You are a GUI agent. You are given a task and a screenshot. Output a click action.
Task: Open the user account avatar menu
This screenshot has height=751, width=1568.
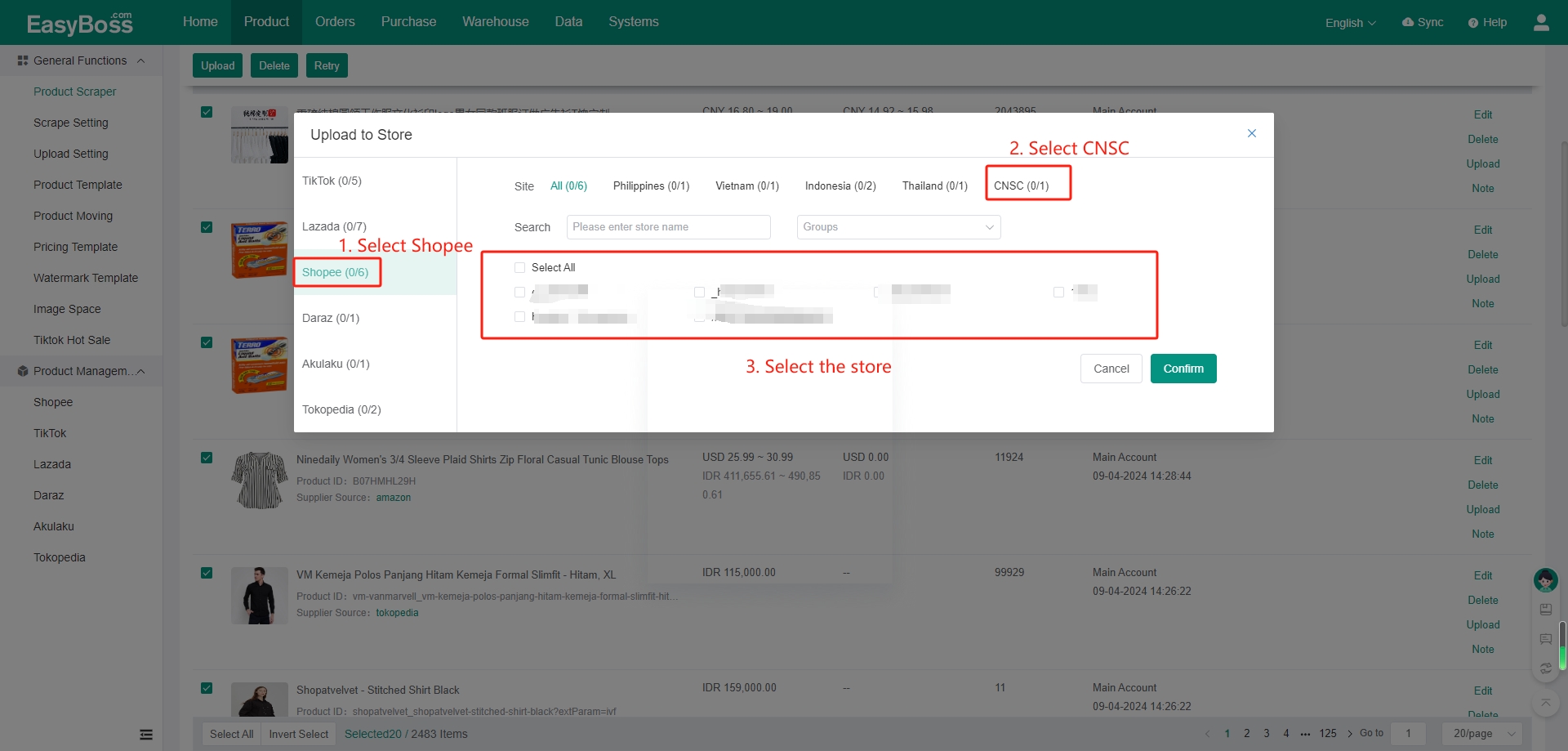[1541, 22]
